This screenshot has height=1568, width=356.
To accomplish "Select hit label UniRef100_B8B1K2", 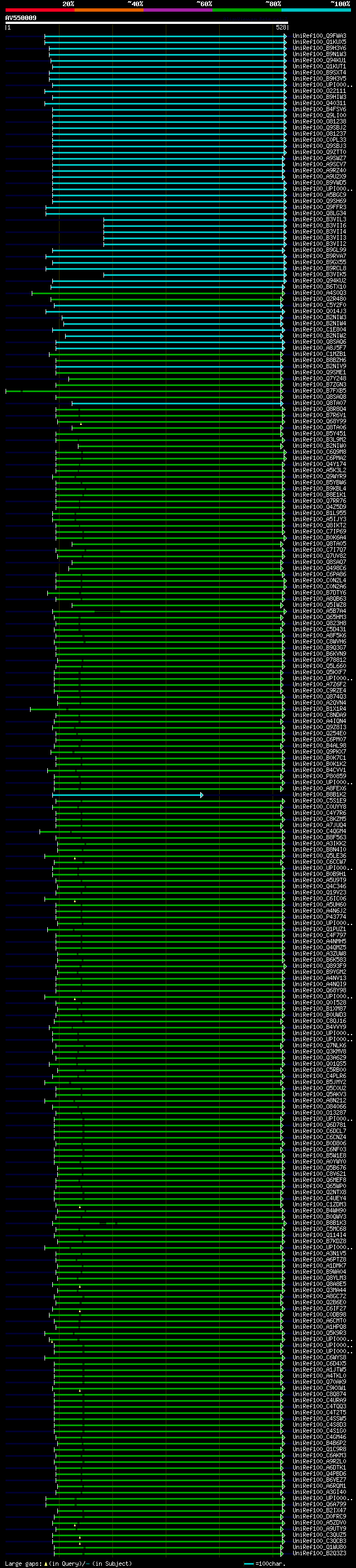I will pyautogui.click(x=319, y=795).
